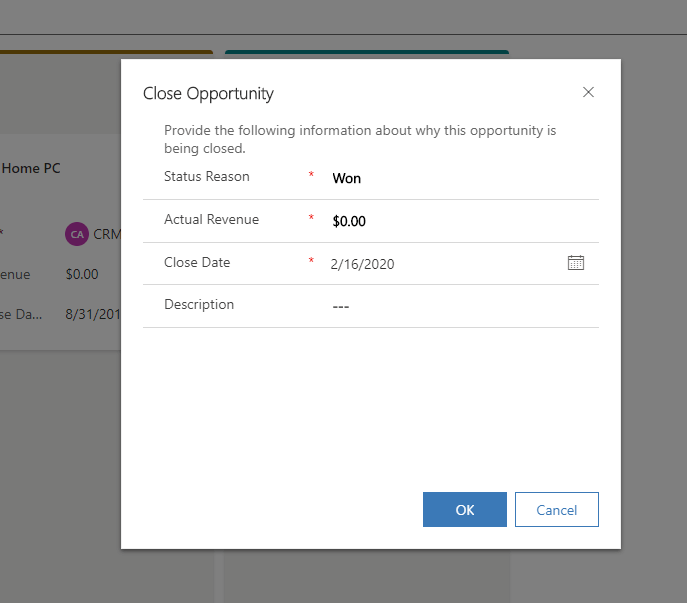Click the $0.00 revenue on background card
Viewport: 687px width, 603px height.
[82, 274]
